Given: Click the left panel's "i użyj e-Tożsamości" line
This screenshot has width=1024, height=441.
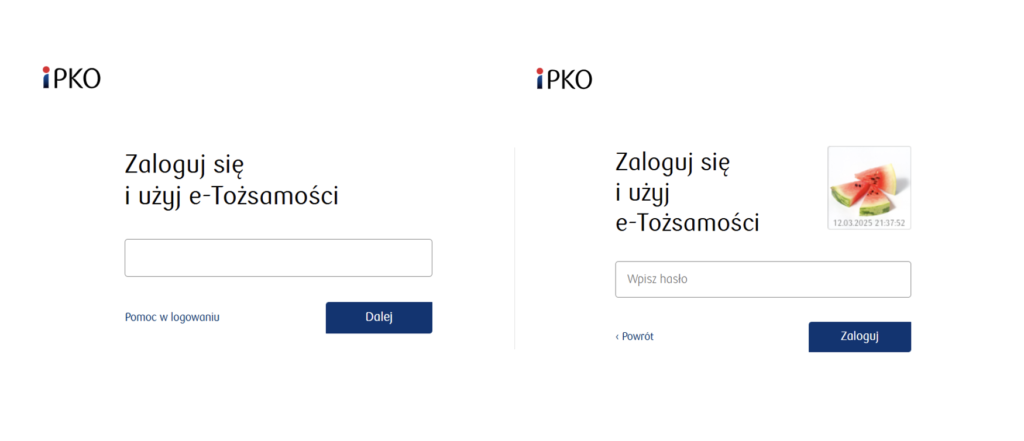Looking at the screenshot, I should point(231,196).
